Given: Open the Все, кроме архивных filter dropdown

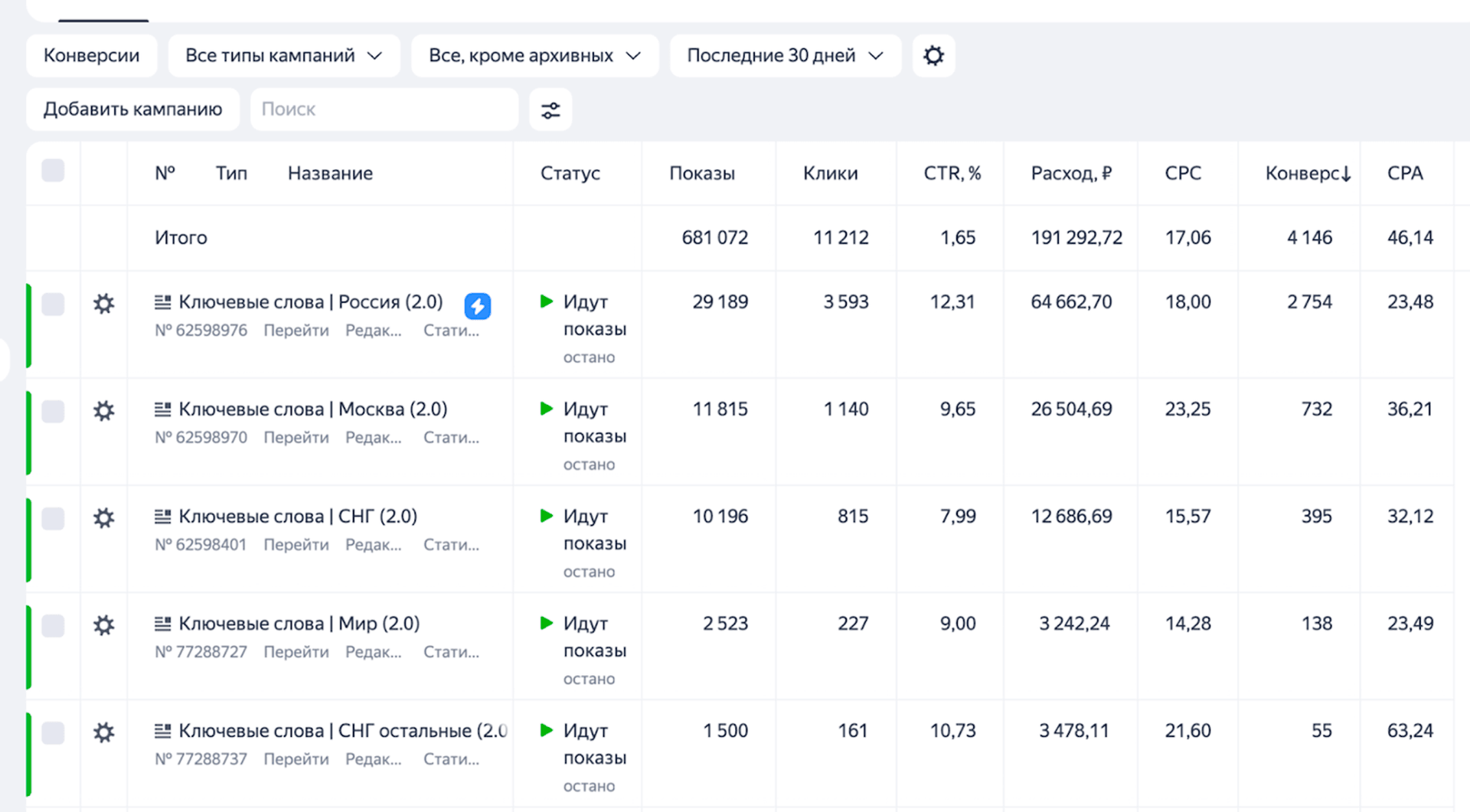Looking at the screenshot, I should (534, 56).
